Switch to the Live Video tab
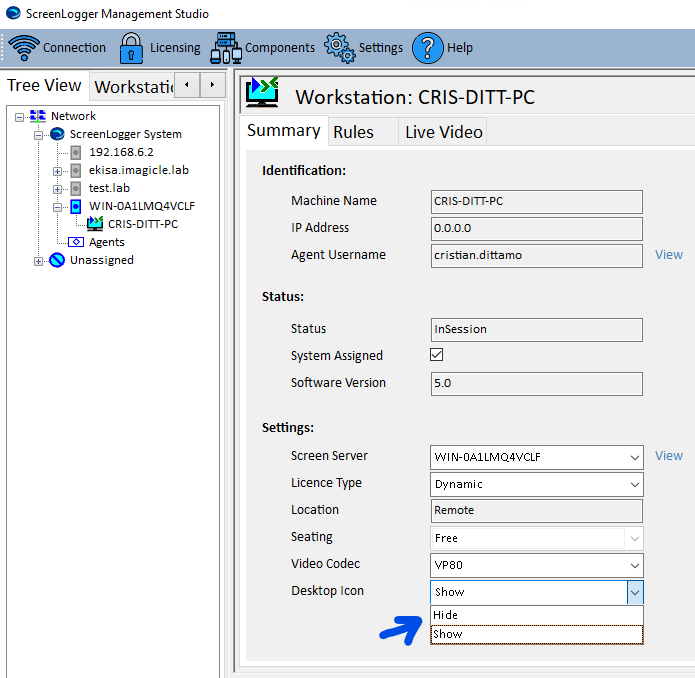 (x=443, y=132)
